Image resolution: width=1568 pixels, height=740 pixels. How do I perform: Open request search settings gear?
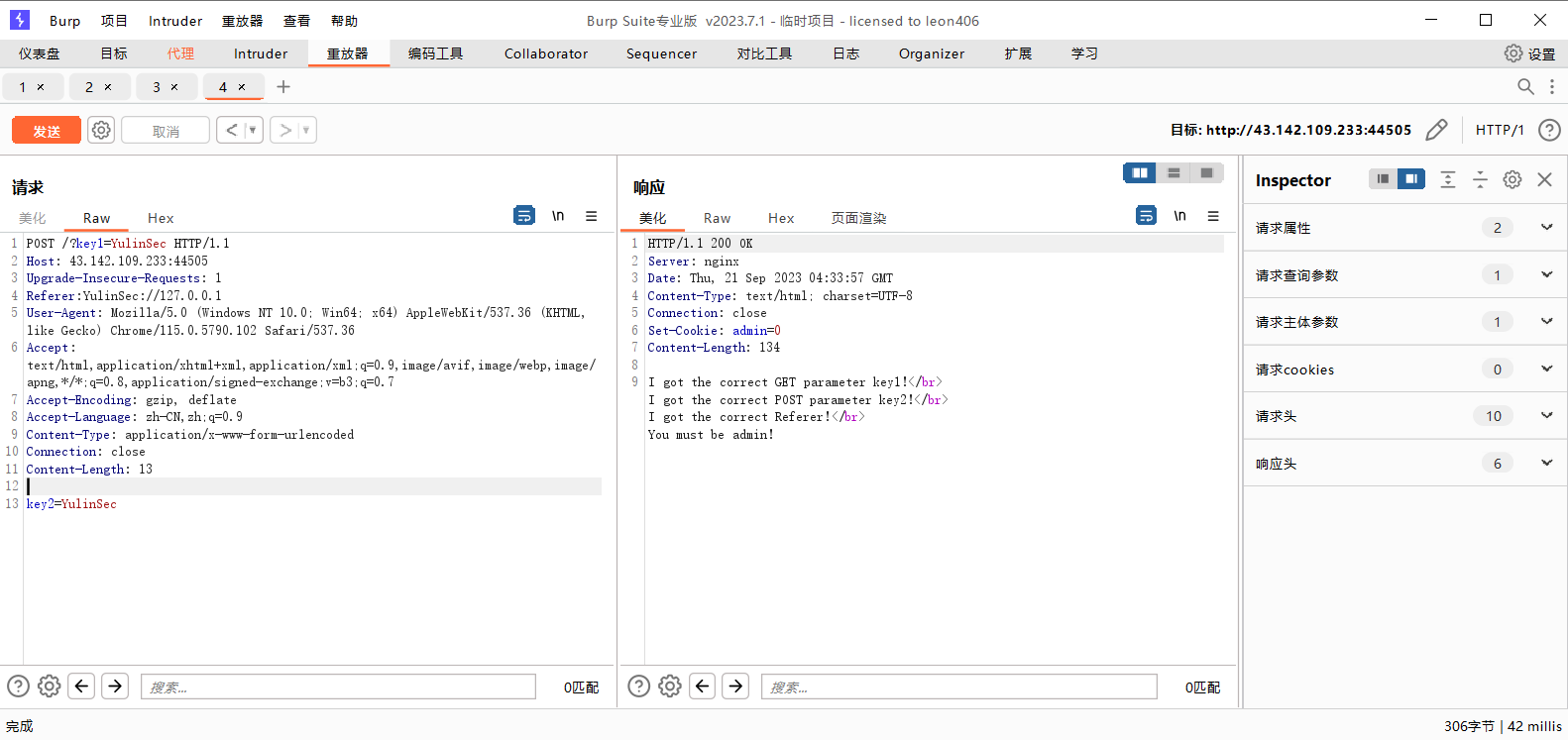click(x=49, y=686)
